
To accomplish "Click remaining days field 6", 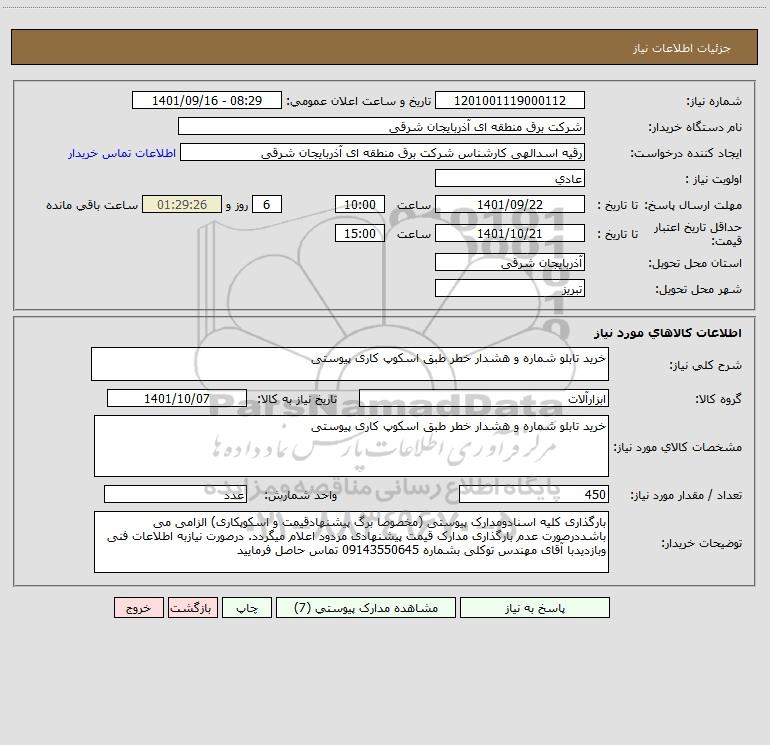I will coord(267,205).
